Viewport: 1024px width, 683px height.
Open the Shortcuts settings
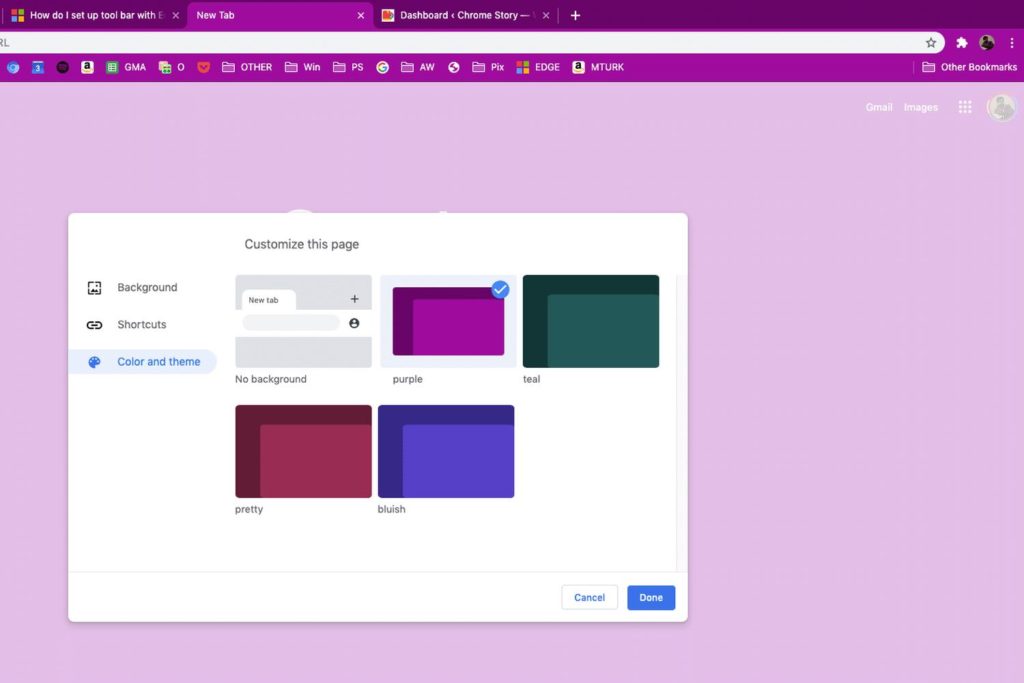[x=142, y=324]
